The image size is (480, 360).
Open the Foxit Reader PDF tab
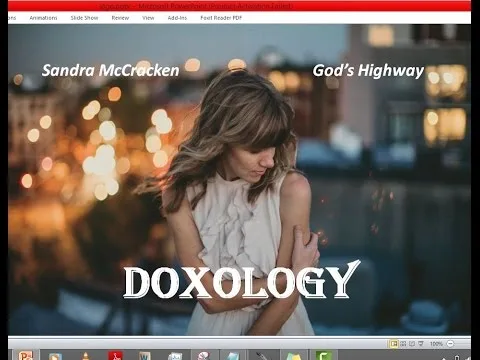click(221, 18)
